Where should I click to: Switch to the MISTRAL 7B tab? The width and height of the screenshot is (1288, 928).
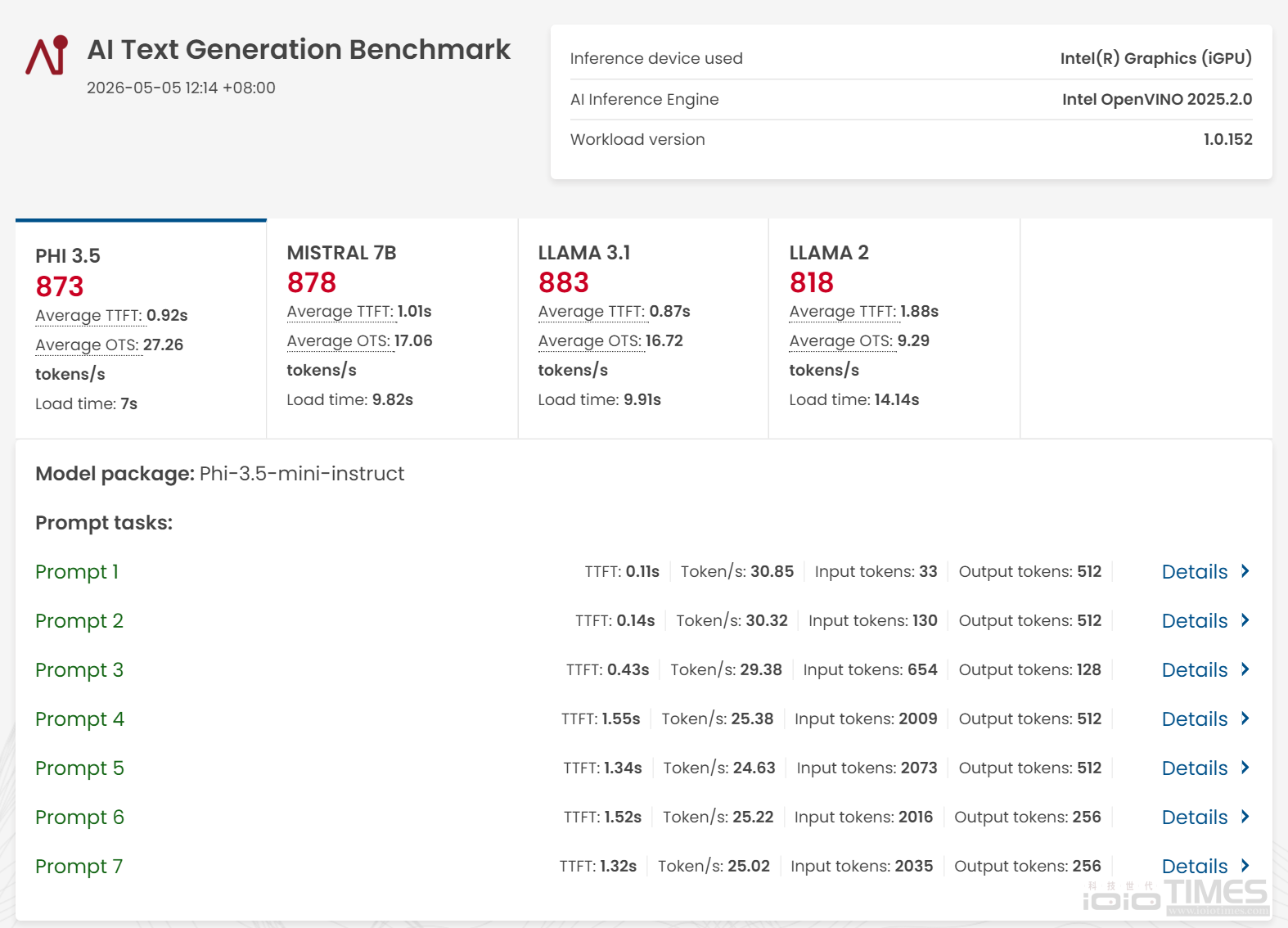click(x=392, y=329)
